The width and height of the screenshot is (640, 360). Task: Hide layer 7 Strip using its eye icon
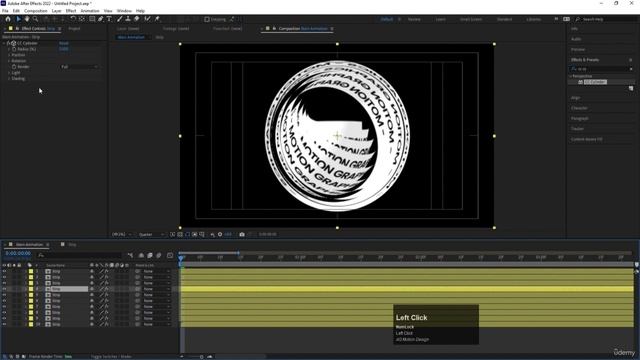(4, 307)
